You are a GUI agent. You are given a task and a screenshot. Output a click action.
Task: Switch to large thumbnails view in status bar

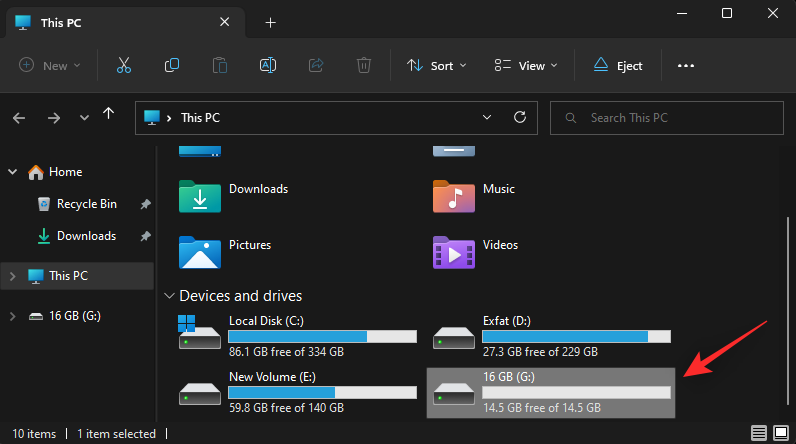pyautogui.click(x=780, y=434)
